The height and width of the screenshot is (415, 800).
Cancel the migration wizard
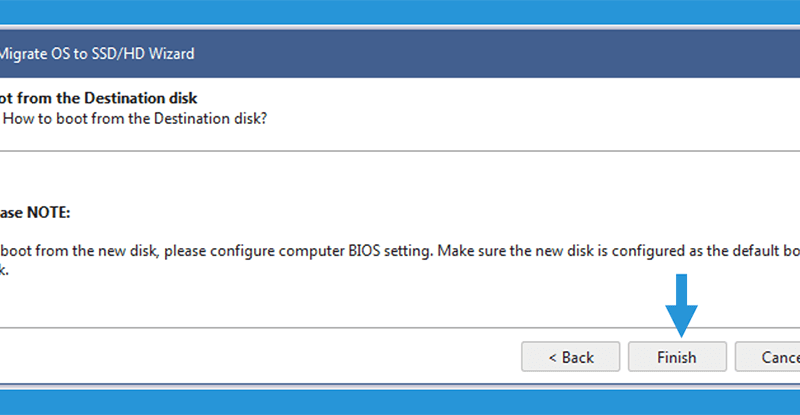click(x=767, y=357)
